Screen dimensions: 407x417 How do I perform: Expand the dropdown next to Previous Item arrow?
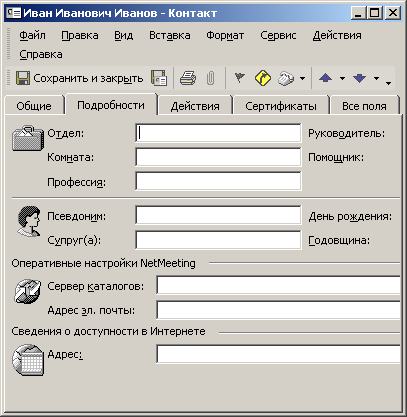342,79
